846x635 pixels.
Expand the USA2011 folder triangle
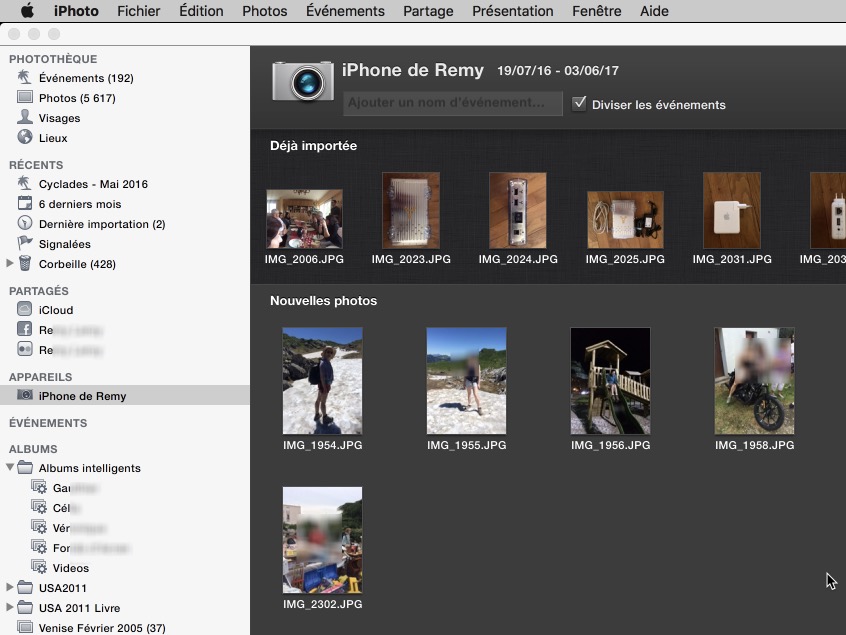pyautogui.click(x=9, y=587)
